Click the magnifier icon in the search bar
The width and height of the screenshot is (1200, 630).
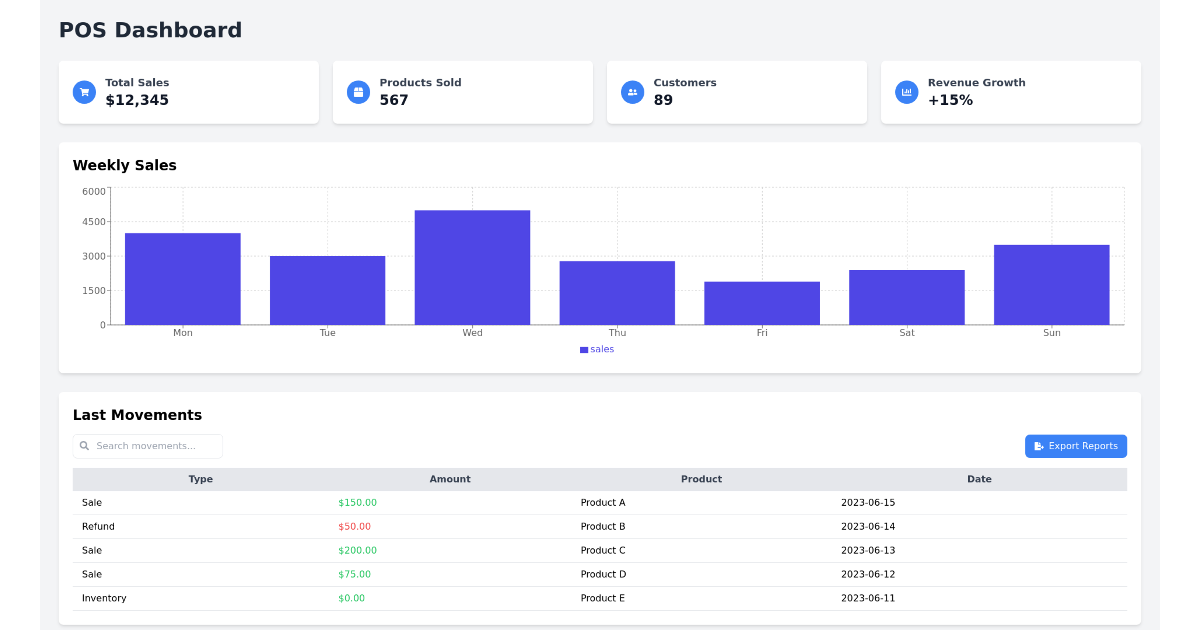tap(85, 446)
